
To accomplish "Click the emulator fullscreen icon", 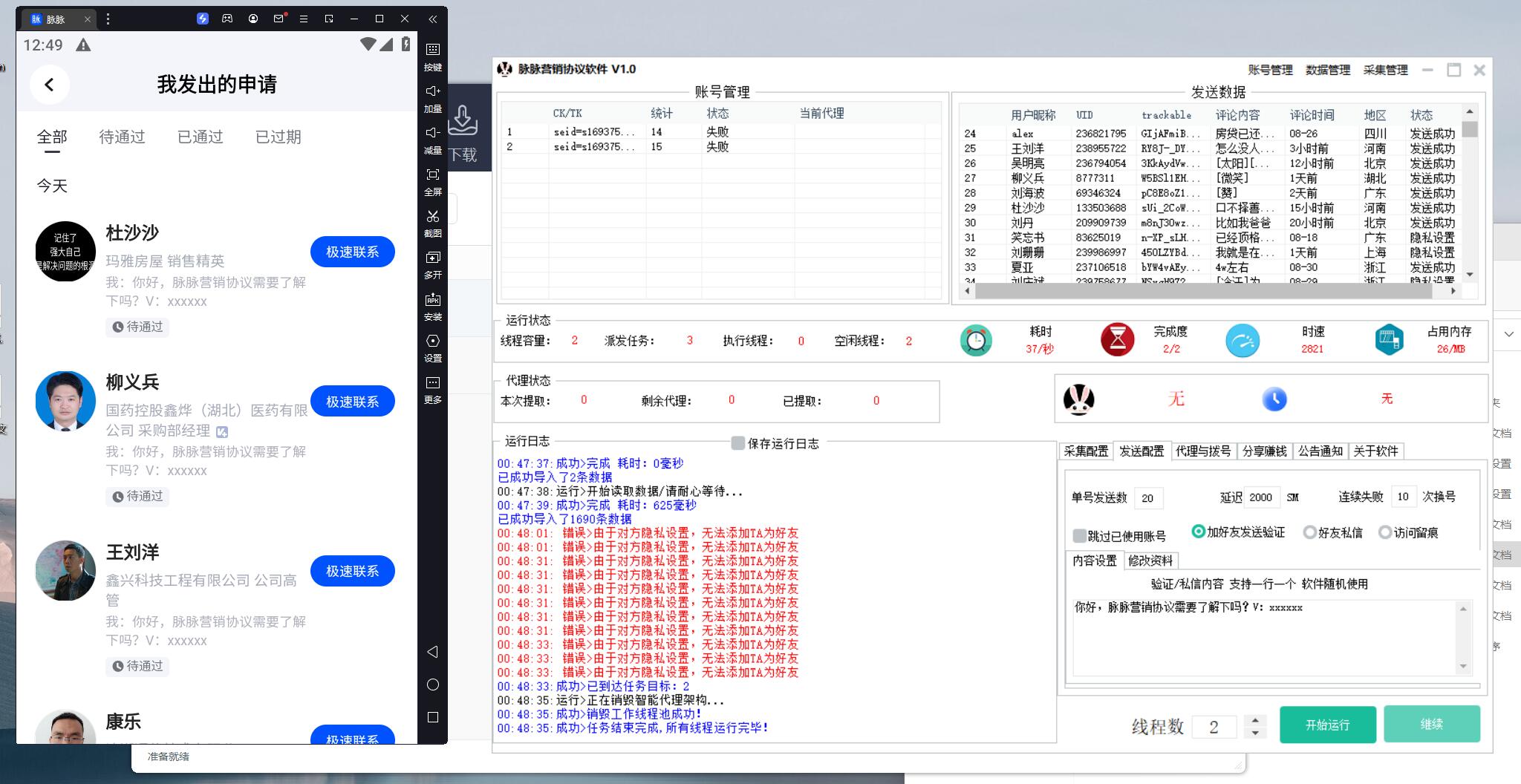I will 432,175.
